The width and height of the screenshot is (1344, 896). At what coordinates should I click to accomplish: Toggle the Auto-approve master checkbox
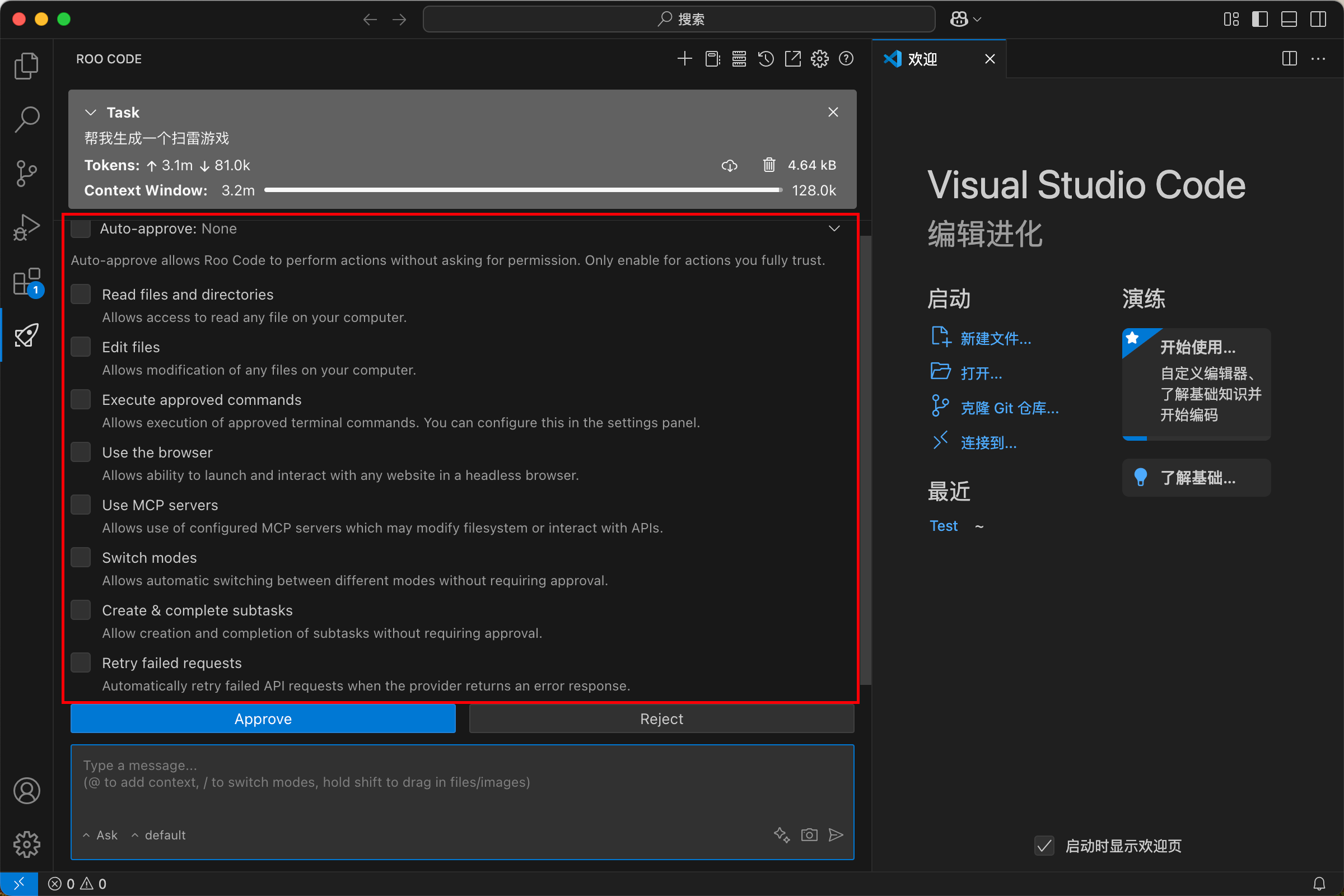pos(81,228)
